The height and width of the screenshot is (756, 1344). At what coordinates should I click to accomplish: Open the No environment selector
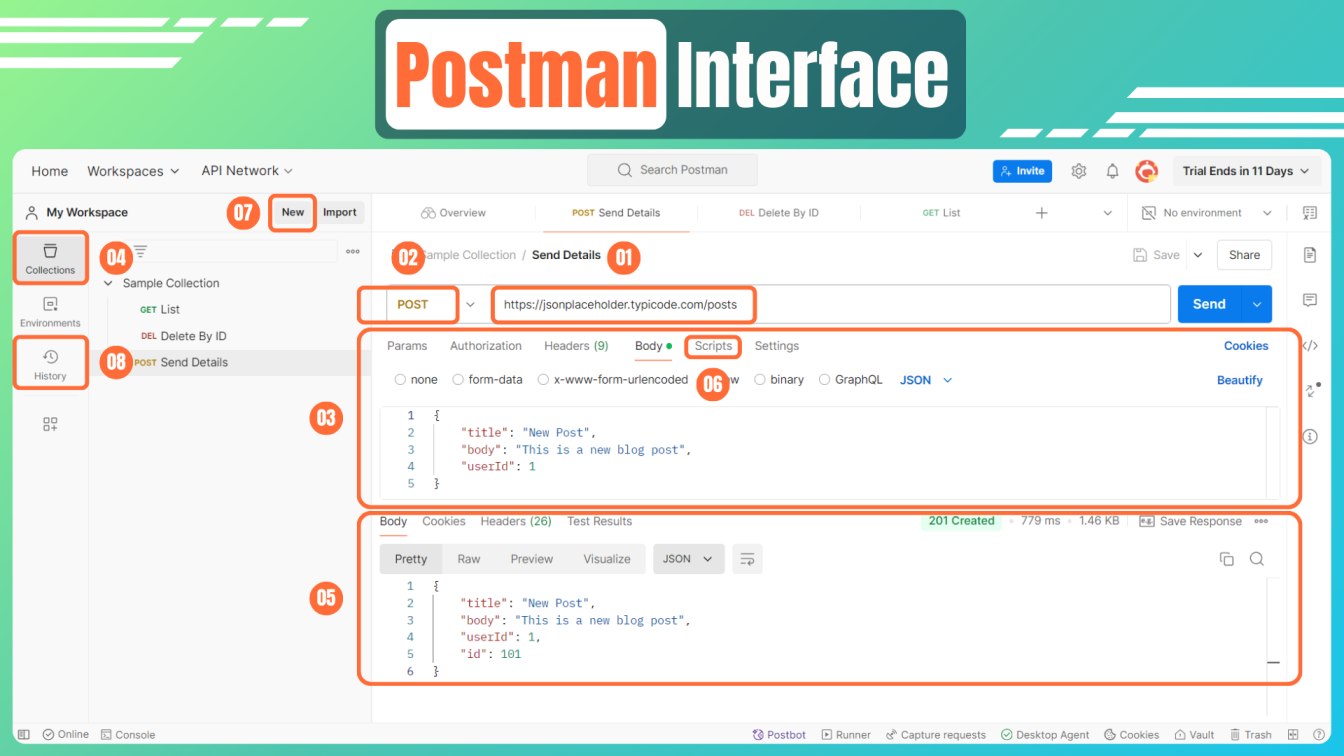pos(1206,213)
